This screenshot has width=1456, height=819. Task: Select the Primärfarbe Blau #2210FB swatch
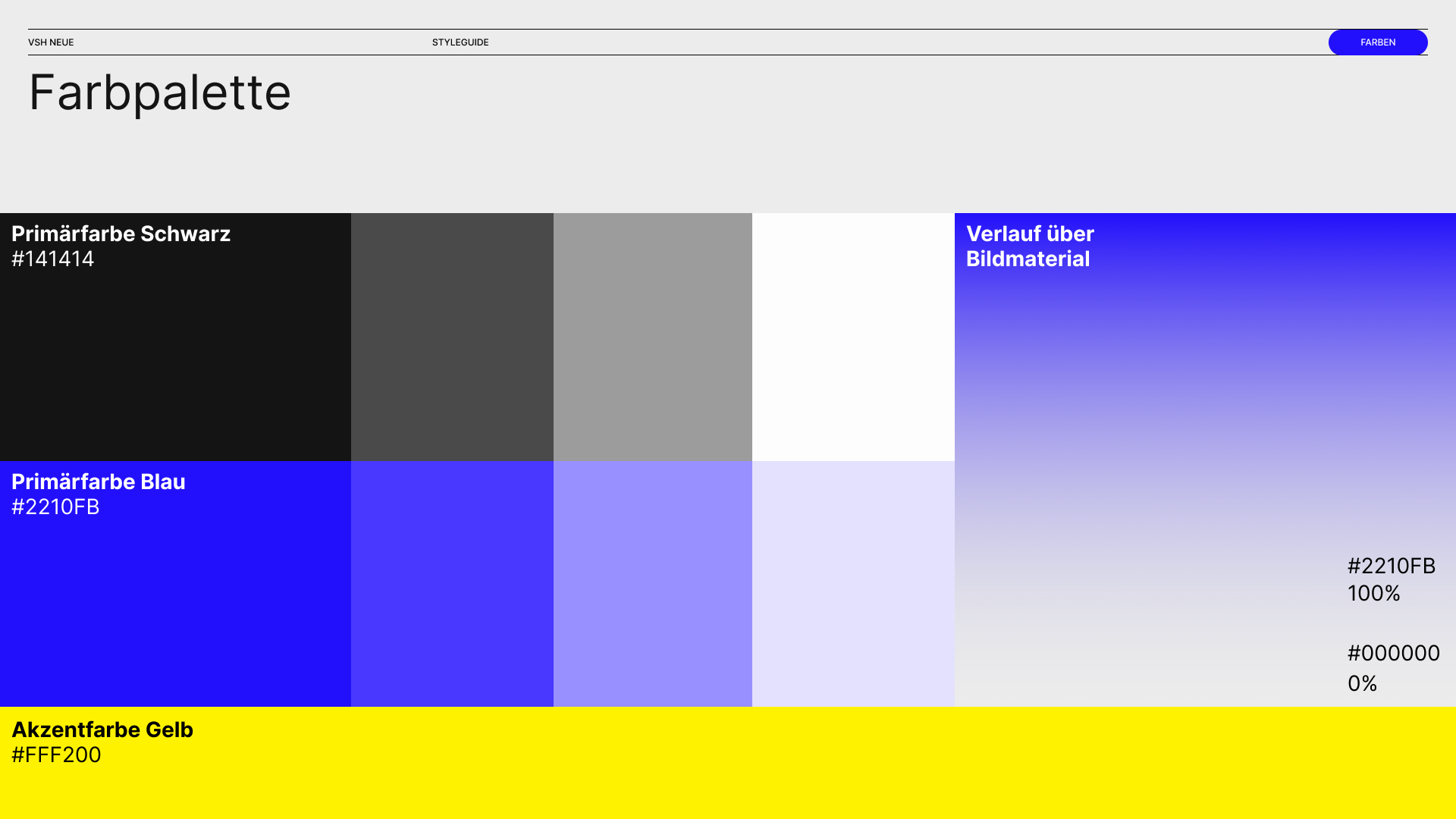(x=175, y=607)
